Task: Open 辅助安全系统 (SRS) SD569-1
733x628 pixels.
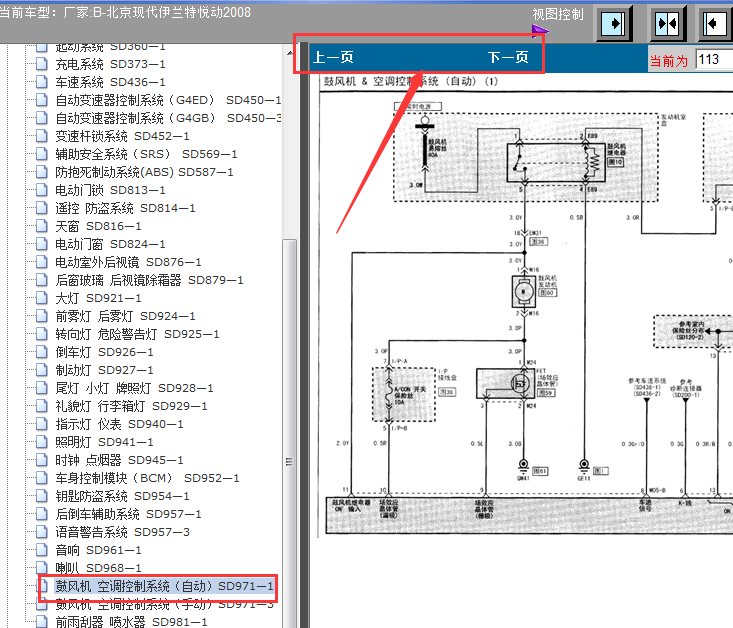Action: click(146, 154)
